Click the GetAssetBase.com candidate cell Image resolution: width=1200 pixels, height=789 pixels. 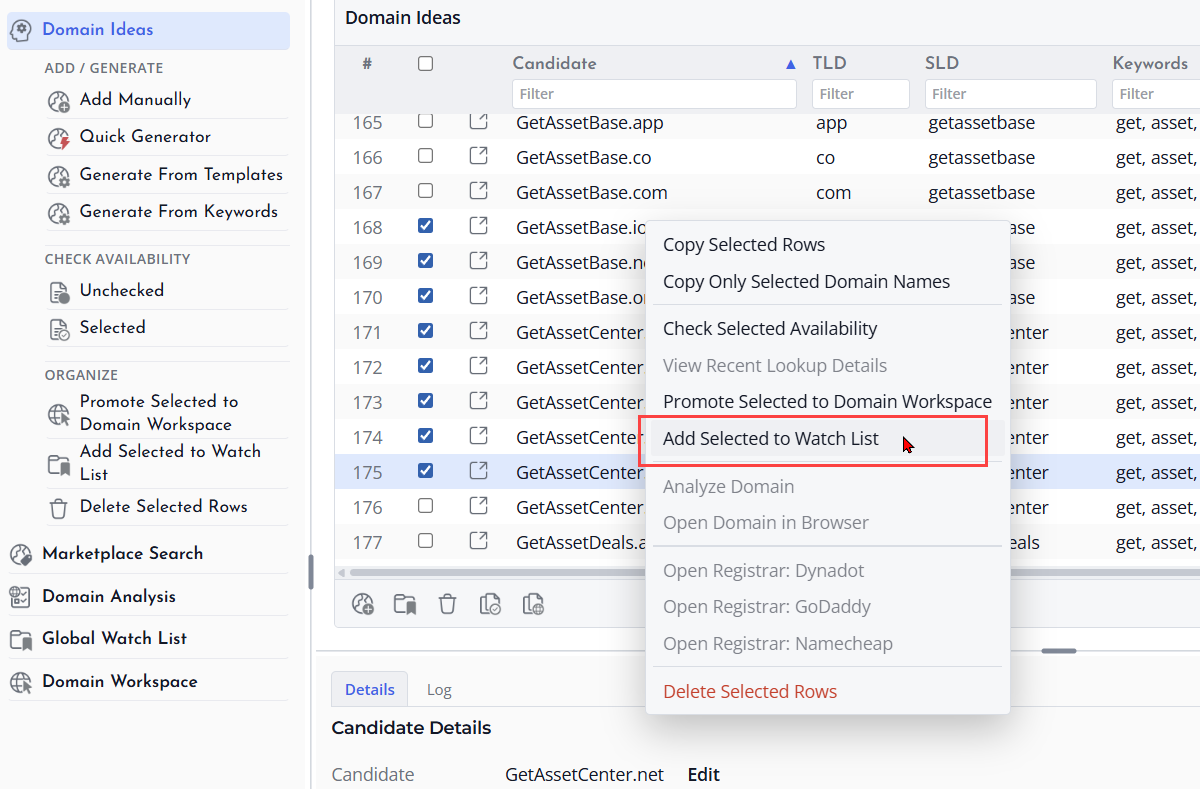click(592, 192)
